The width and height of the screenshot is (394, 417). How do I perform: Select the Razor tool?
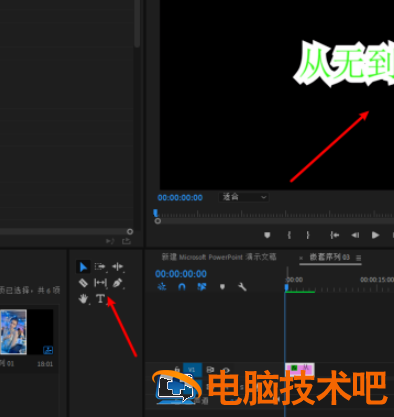tap(83, 283)
